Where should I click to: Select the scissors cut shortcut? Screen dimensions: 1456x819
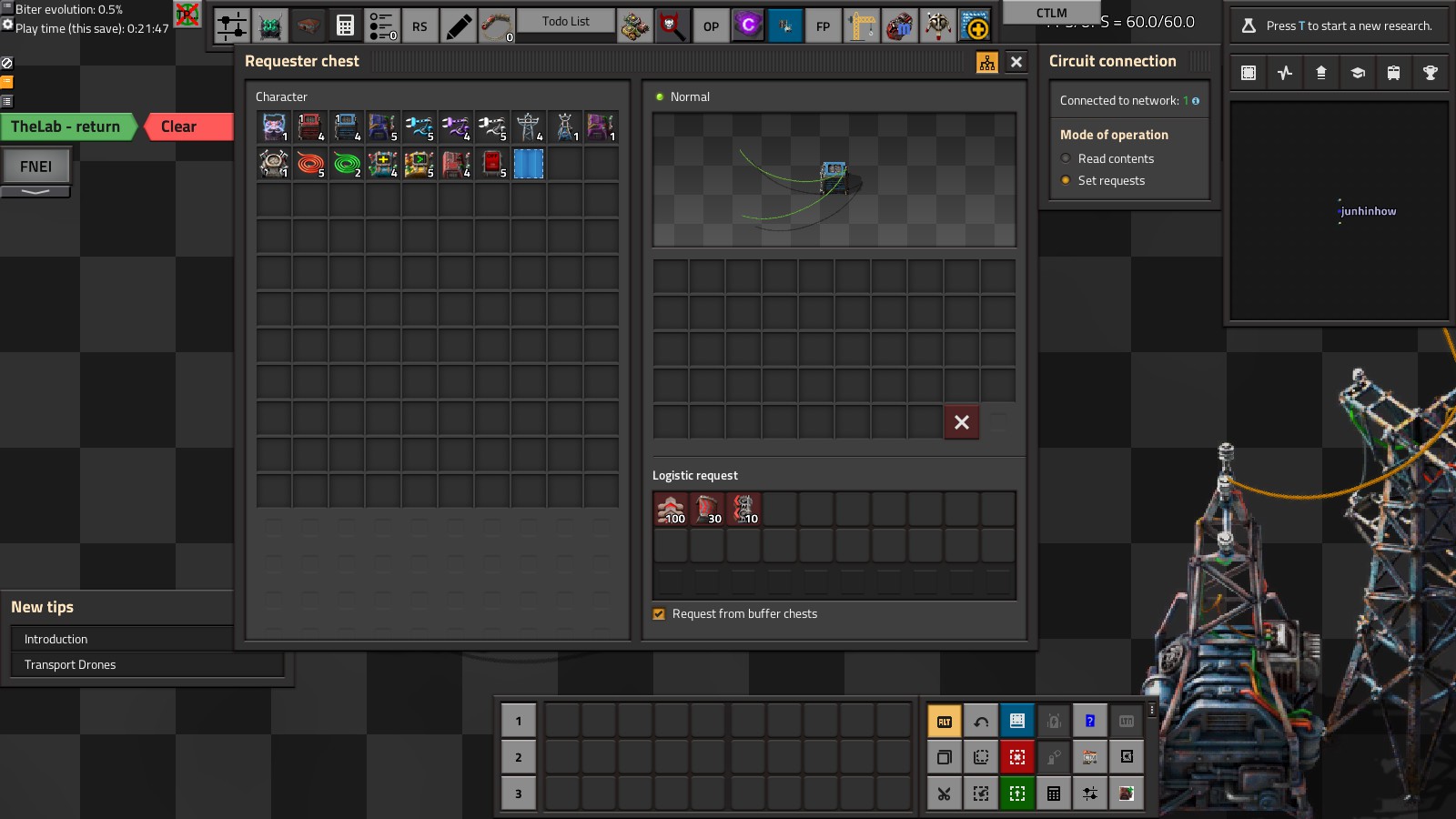click(944, 794)
